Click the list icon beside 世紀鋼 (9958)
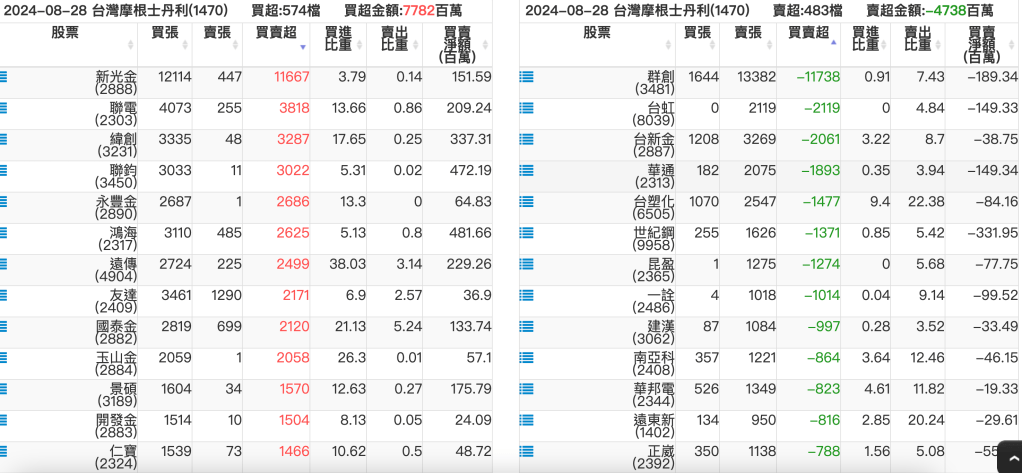 (527, 233)
